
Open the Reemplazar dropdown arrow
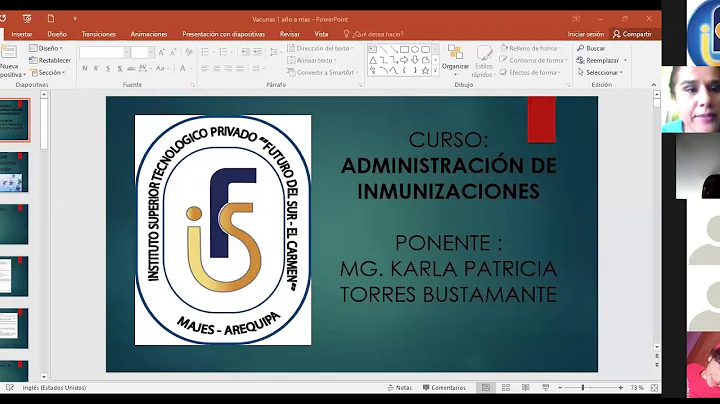[x=625, y=61]
